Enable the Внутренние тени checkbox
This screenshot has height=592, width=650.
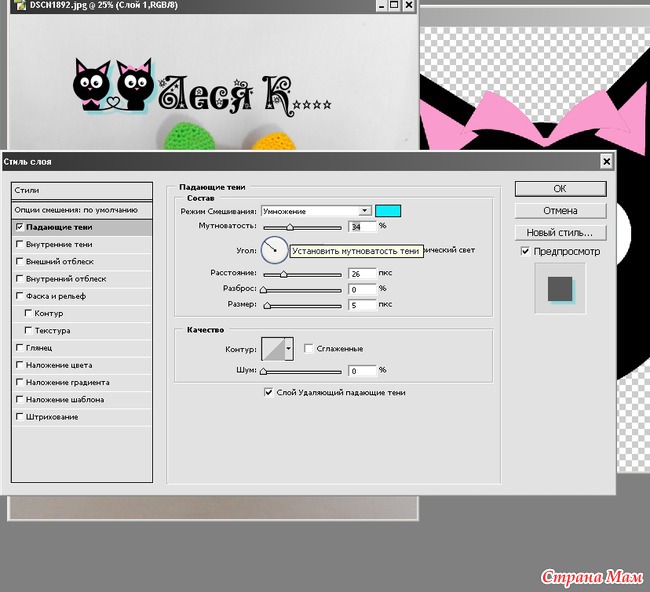(x=20, y=244)
